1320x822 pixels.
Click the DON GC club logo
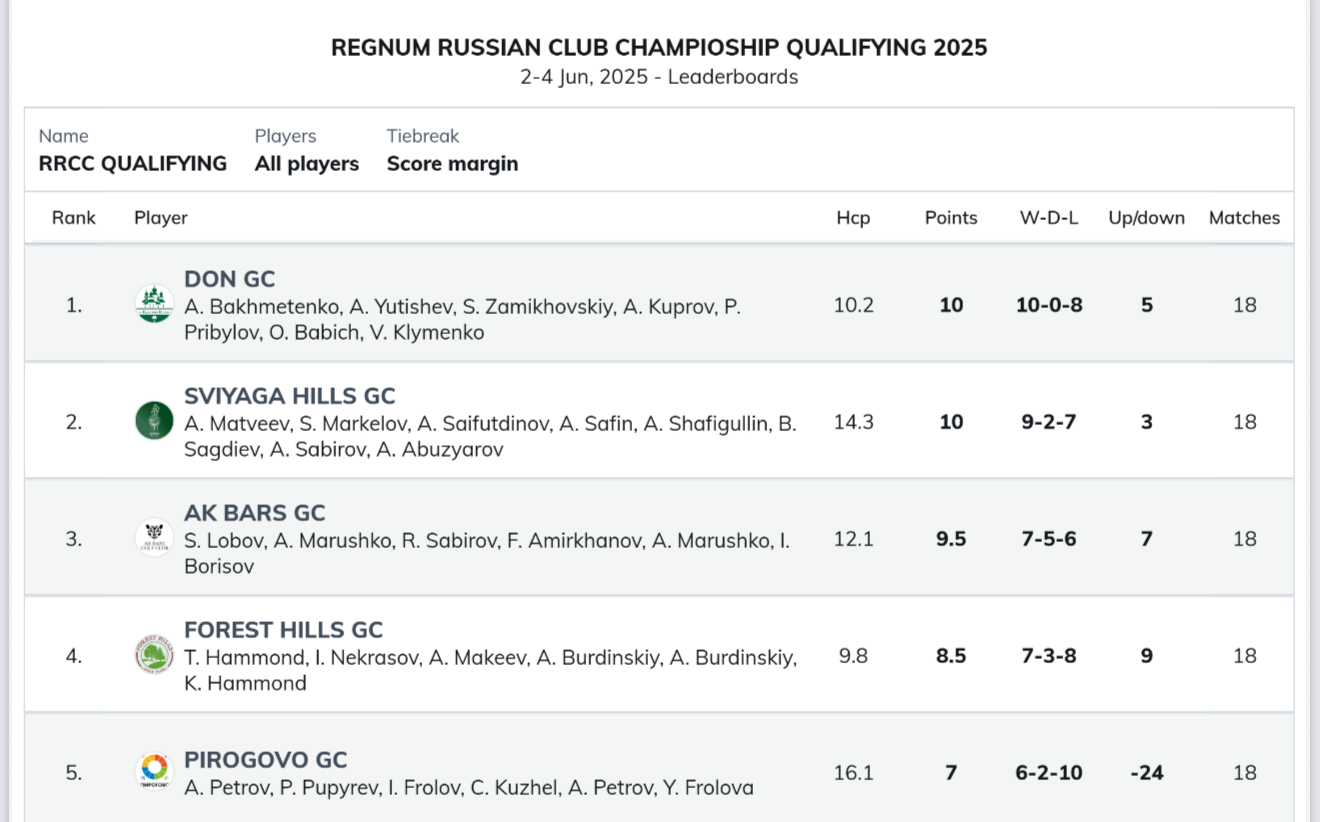pos(154,305)
